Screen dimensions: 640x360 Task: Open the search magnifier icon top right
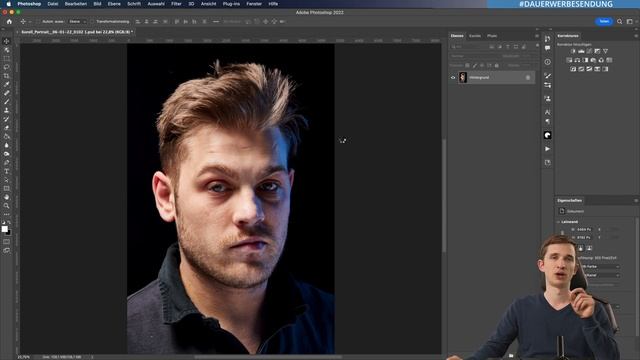pyautogui.click(x=620, y=22)
